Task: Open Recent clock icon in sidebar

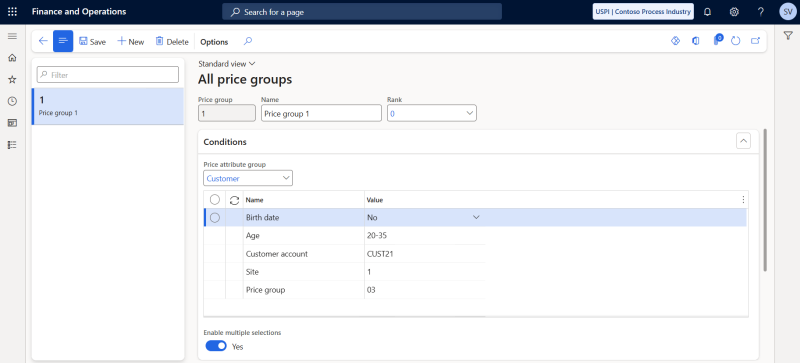Action: (x=12, y=101)
